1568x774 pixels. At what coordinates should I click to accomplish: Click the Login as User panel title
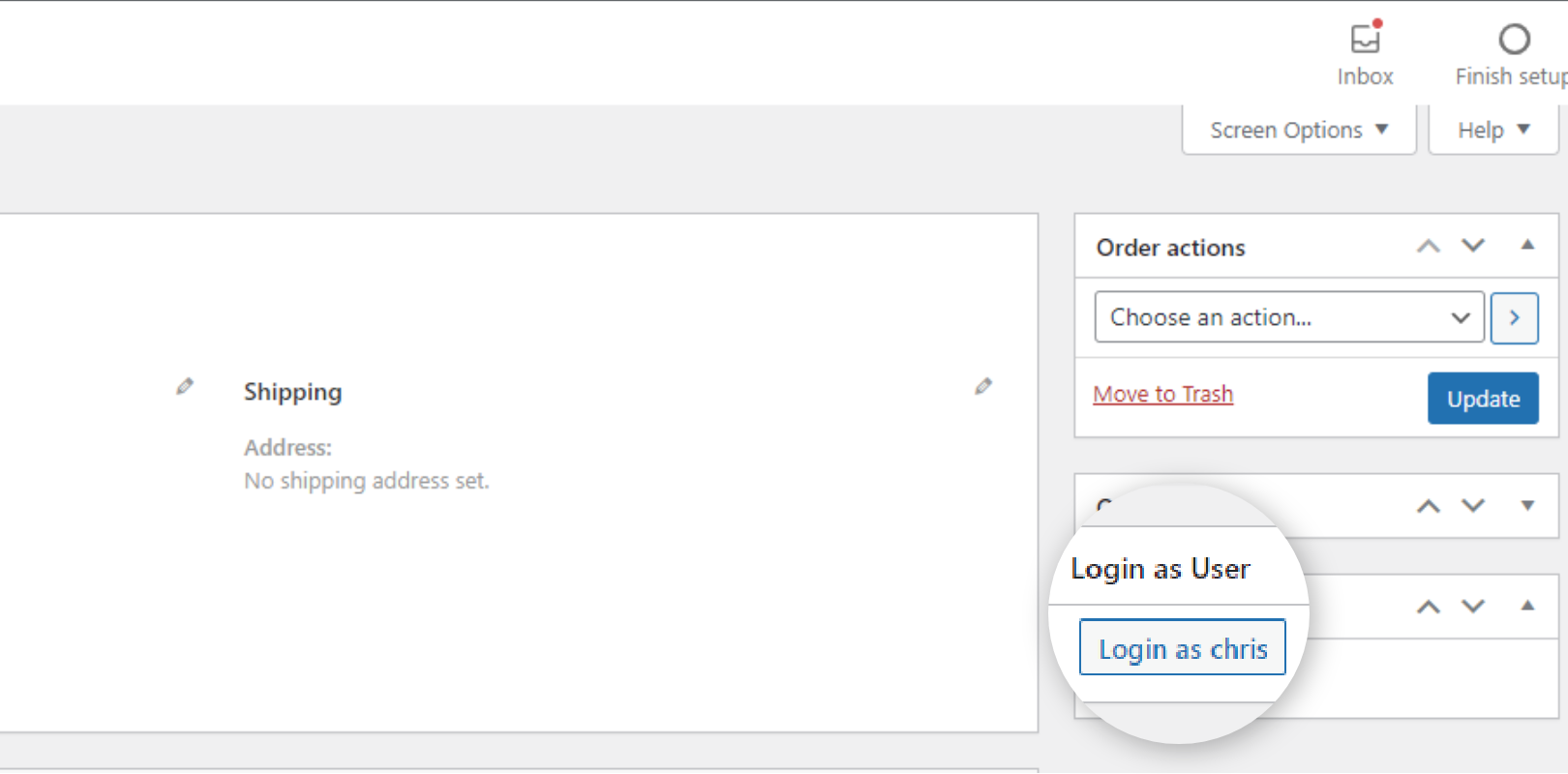click(1161, 569)
